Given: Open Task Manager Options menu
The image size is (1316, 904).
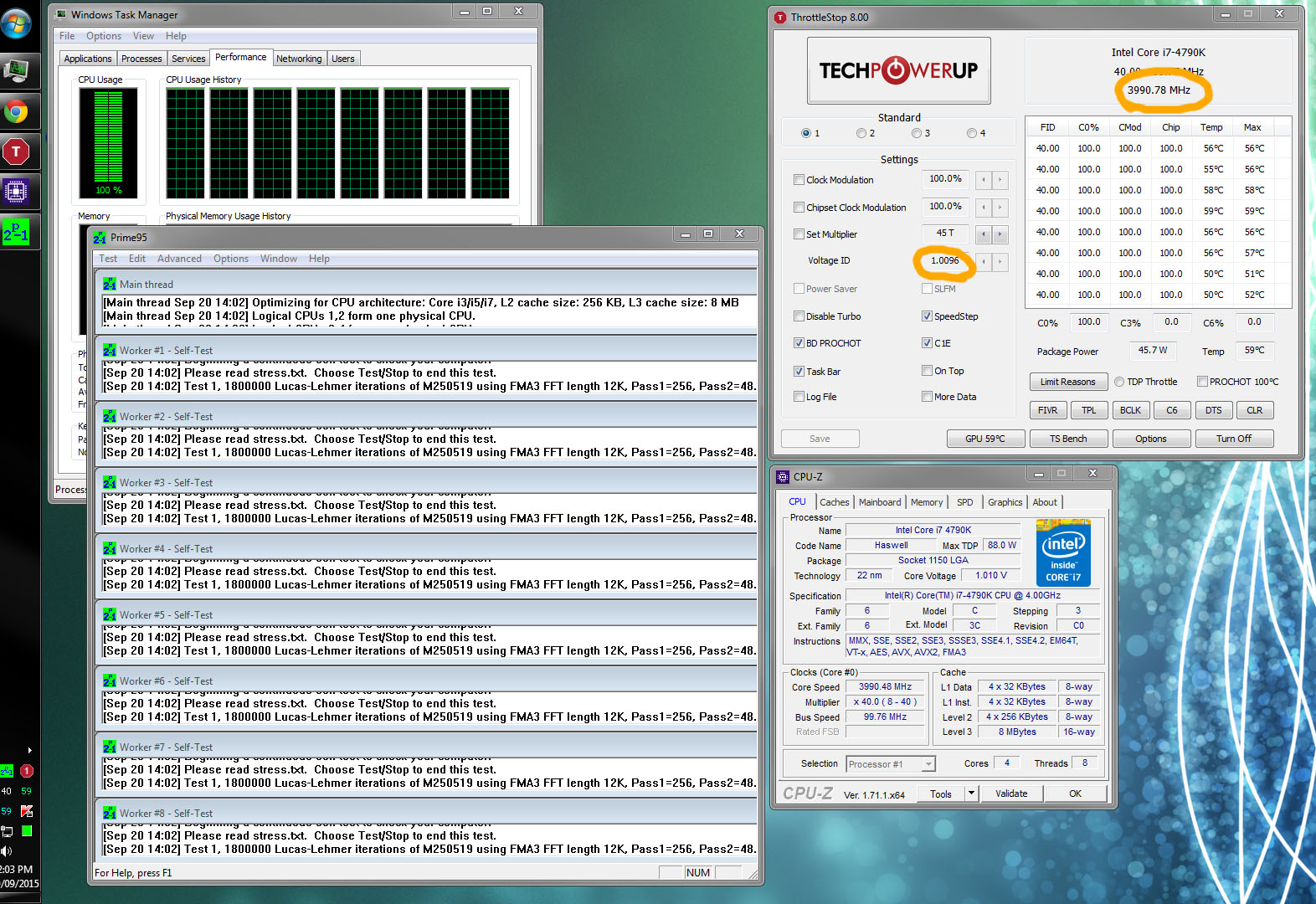Looking at the screenshot, I should pos(104,36).
